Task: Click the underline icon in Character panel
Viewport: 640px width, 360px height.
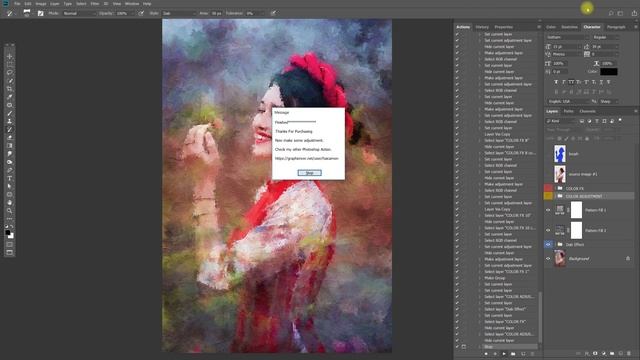Action: 601,82
